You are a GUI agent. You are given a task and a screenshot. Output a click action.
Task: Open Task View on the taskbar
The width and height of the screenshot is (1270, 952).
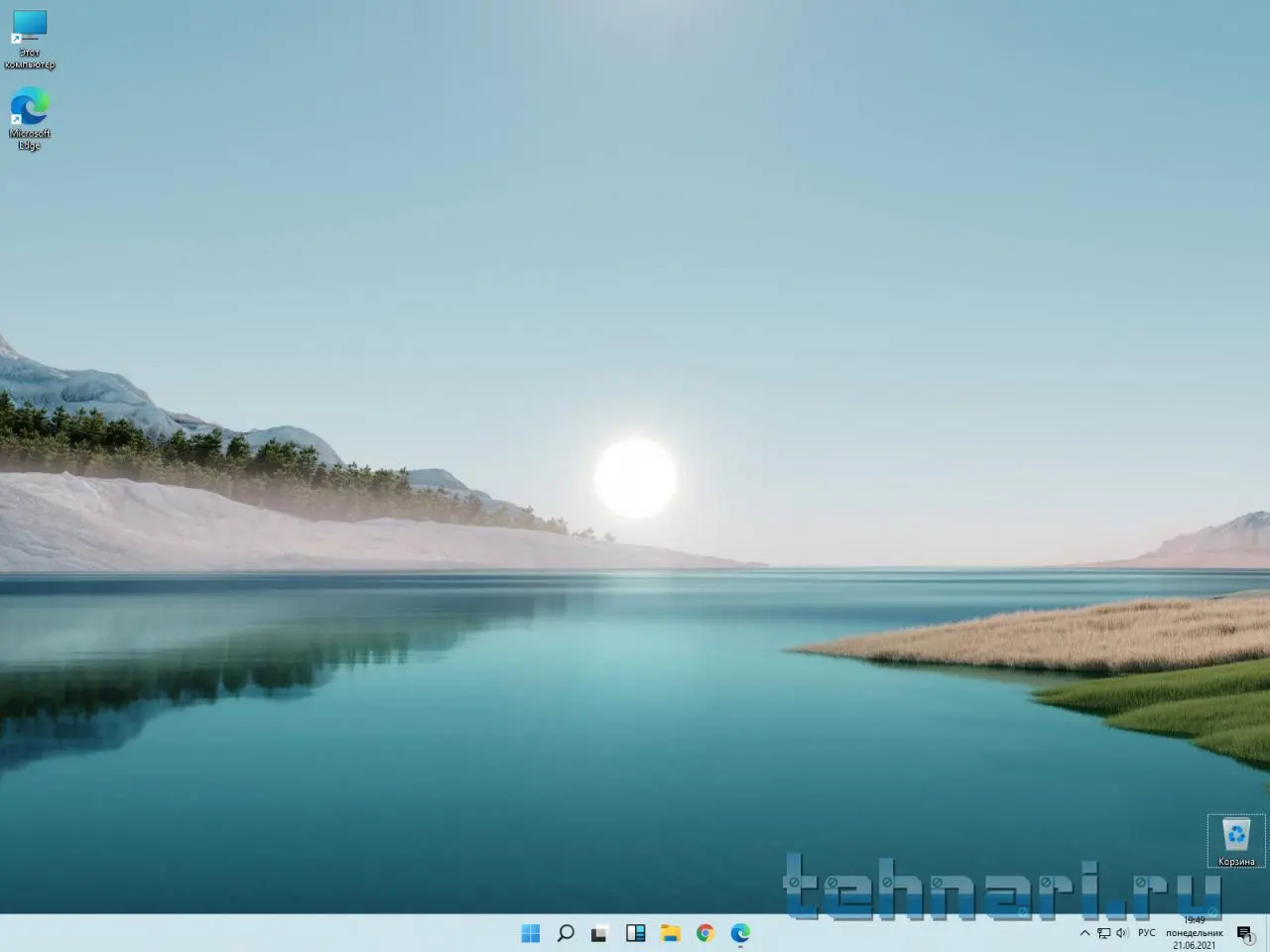(599, 933)
